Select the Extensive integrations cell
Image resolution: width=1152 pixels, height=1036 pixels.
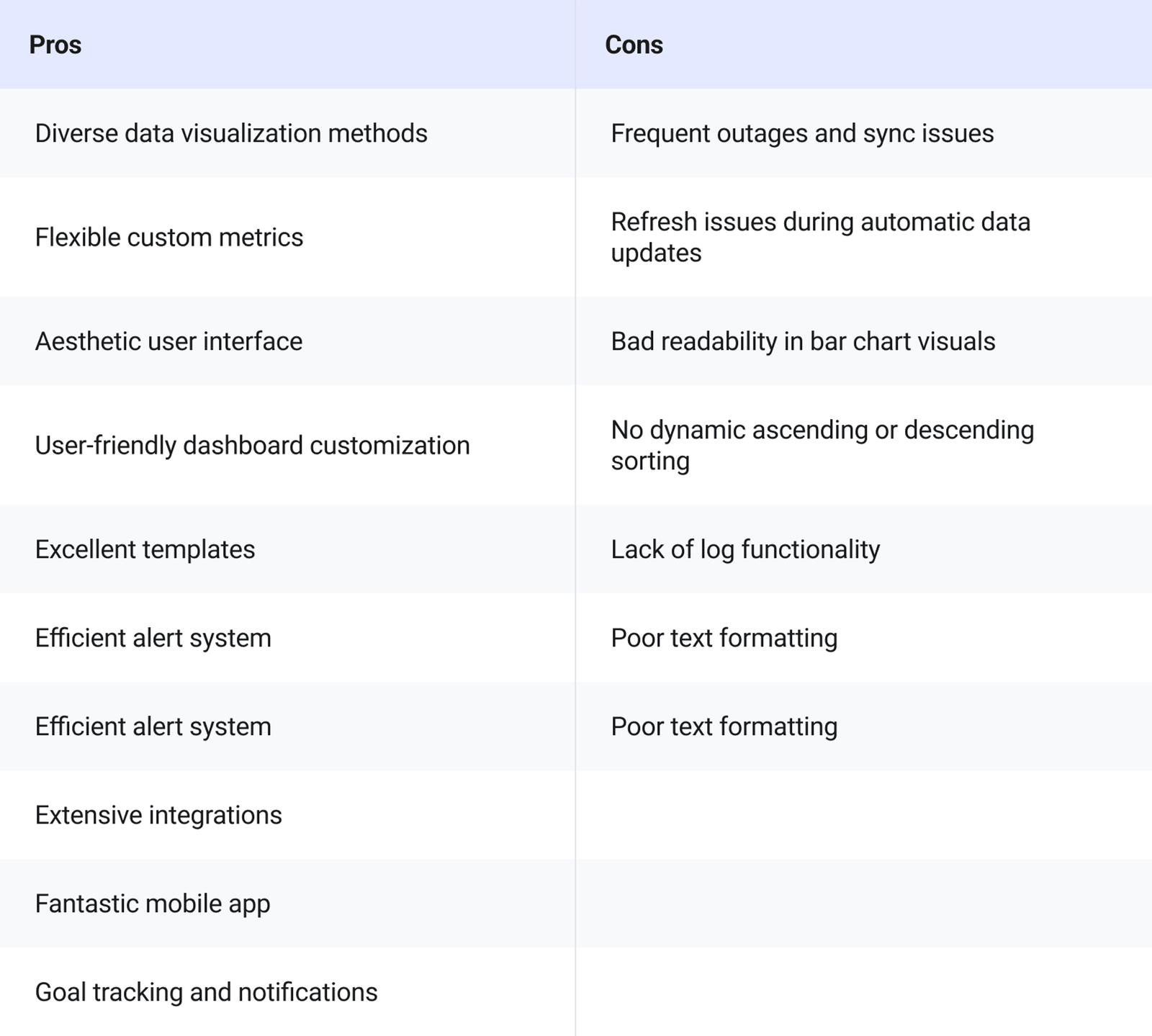click(x=158, y=815)
